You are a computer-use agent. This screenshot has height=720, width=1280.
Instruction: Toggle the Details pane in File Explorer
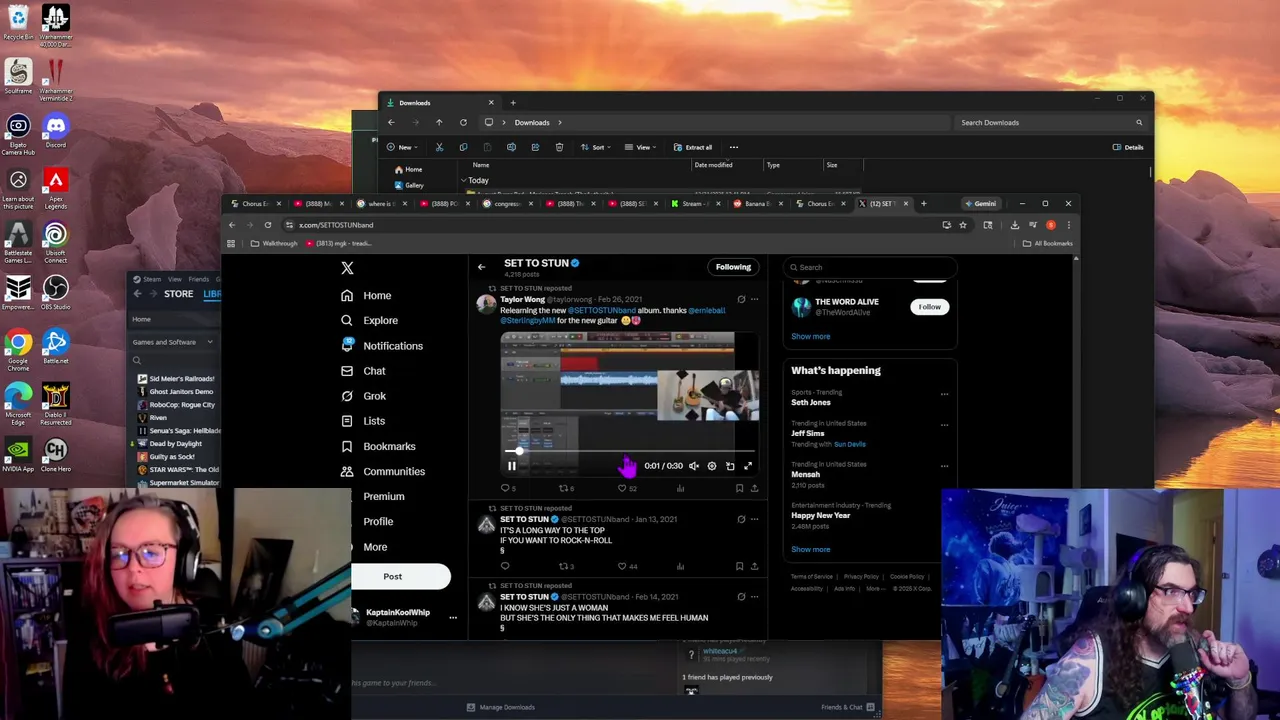tap(1128, 147)
